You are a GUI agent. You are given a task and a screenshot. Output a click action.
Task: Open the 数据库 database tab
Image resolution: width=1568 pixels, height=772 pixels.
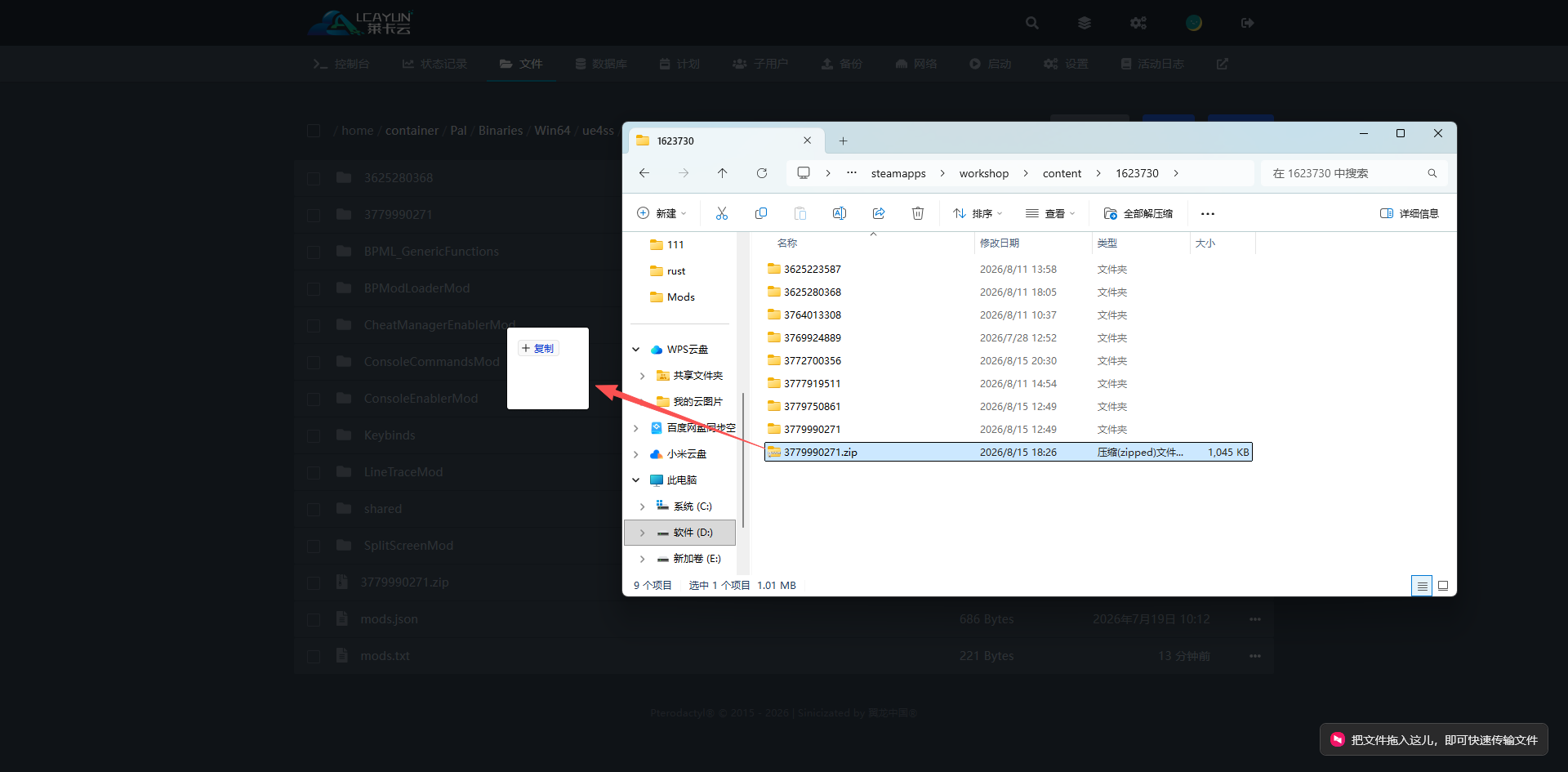click(x=601, y=64)
